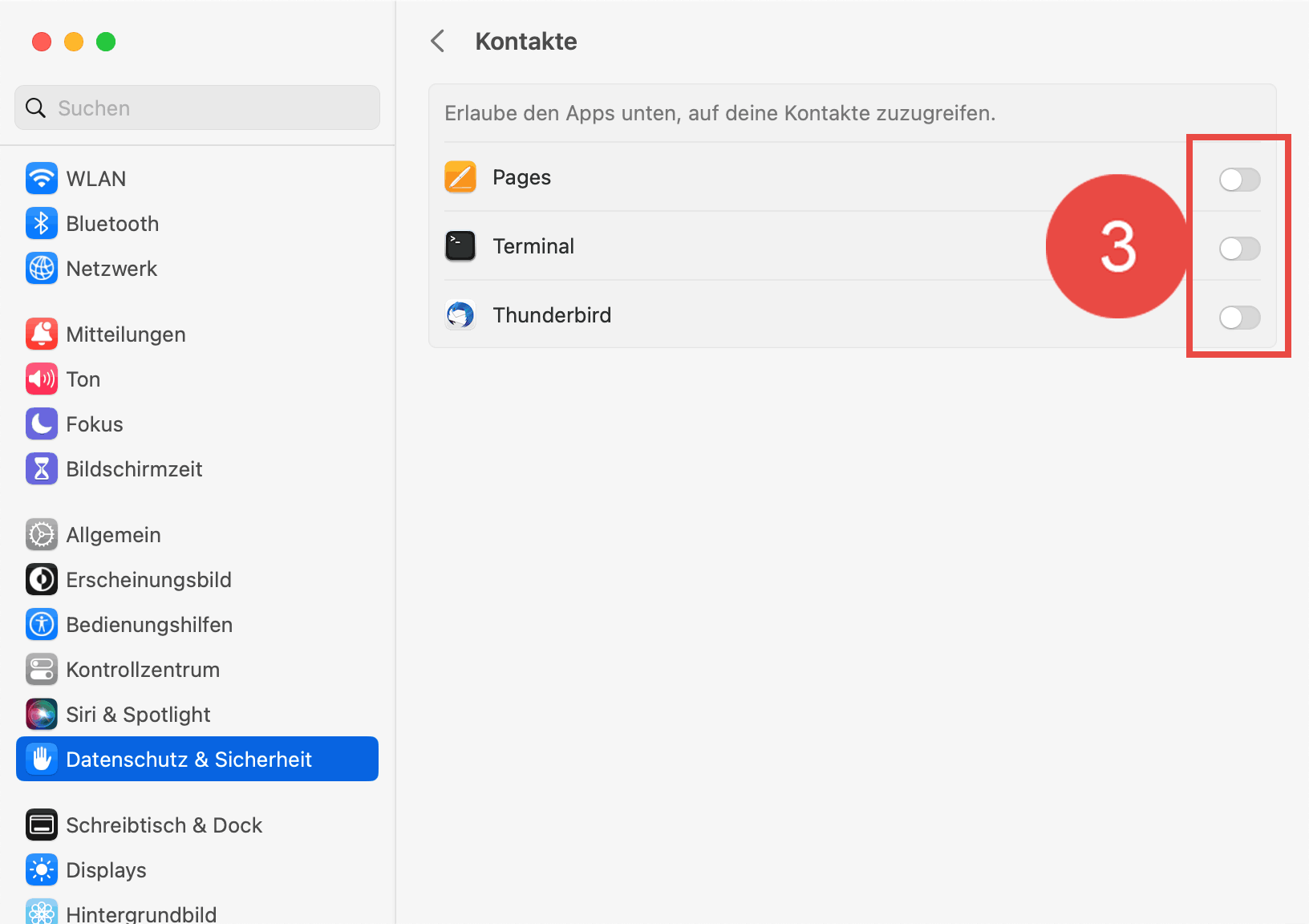Click the Displays sun icon
Viewport: 1309px width, 924px height.
tap(42, 869)
